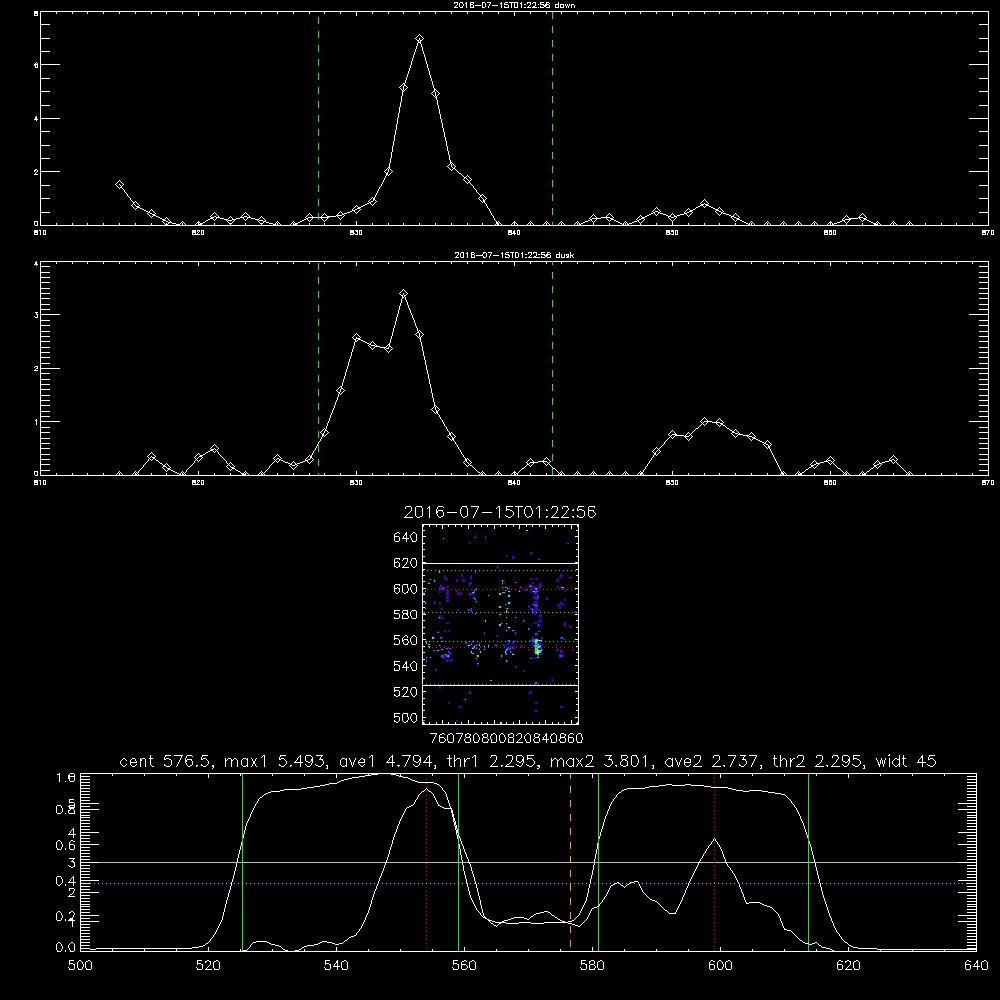The width and height of the screenshot is (1000, 1000).
Task: Select red dotted line near 600 in bottom plot
Action: pos(714,862)
